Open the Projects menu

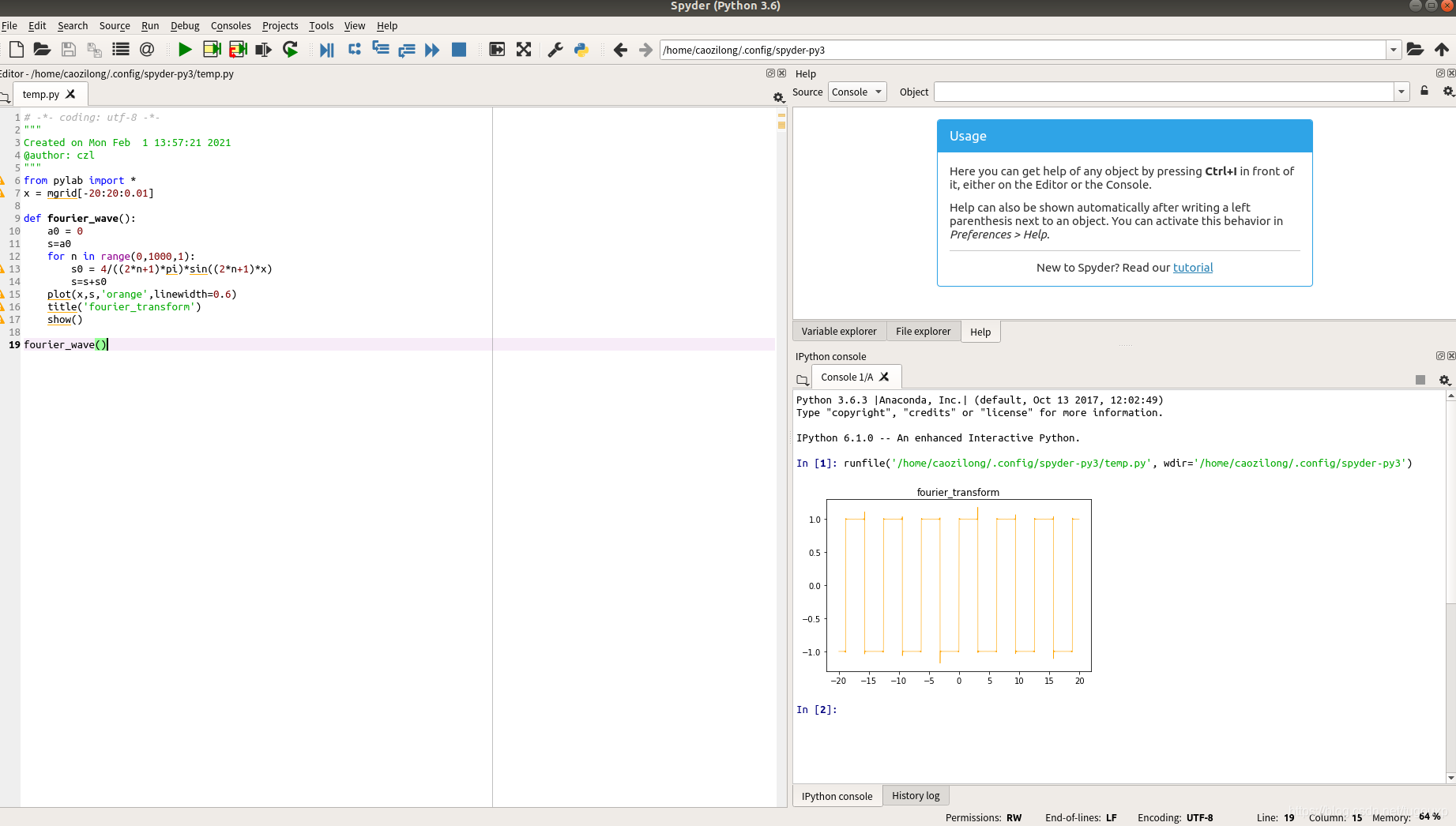click(x=280, y=25)
